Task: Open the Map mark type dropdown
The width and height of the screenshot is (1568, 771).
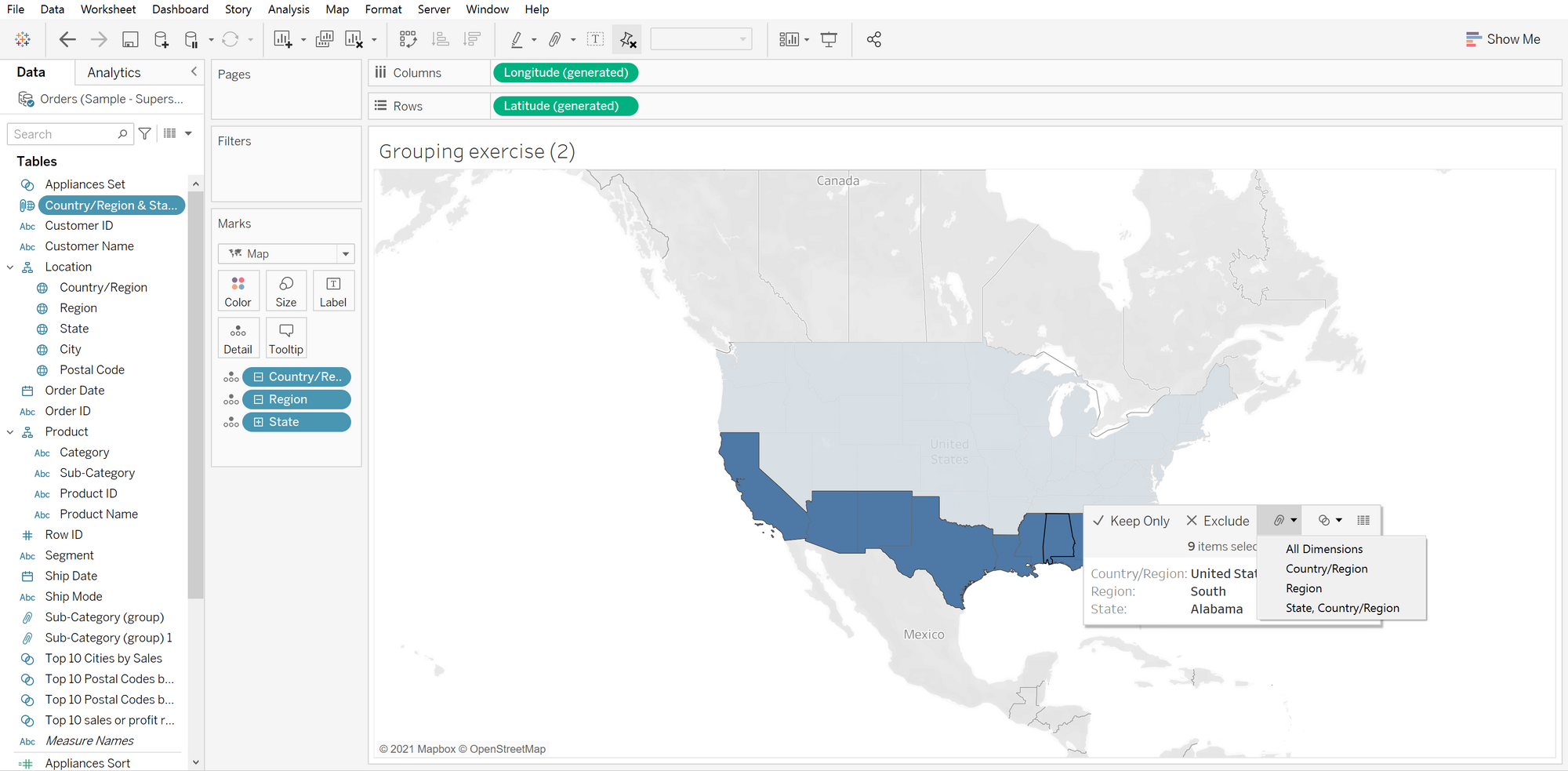Action: 345,253
